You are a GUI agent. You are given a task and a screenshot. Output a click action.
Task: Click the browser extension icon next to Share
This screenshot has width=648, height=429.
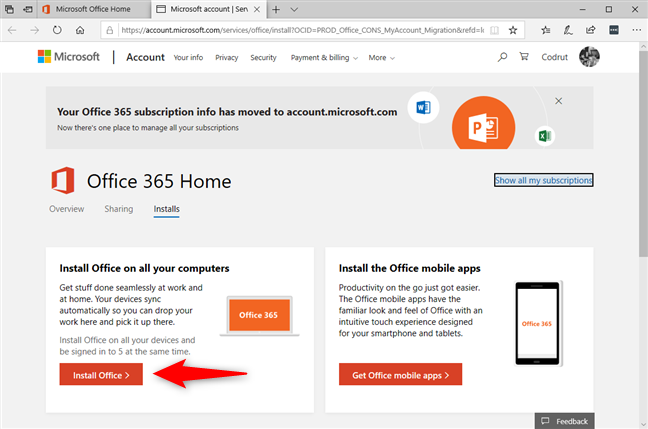pyautogui.click(x=614, y=30)
